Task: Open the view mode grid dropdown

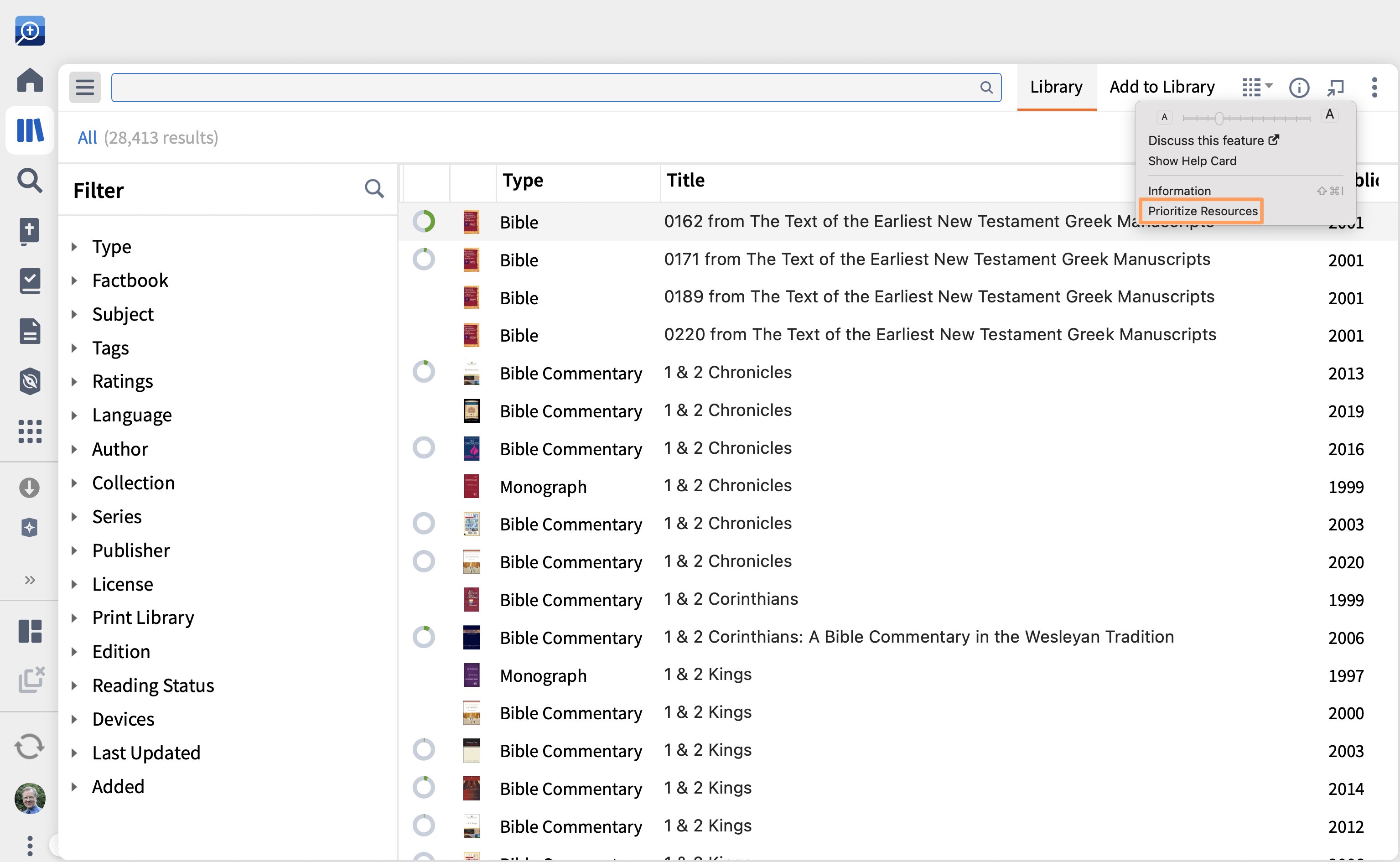Action: coord(1257,87)
